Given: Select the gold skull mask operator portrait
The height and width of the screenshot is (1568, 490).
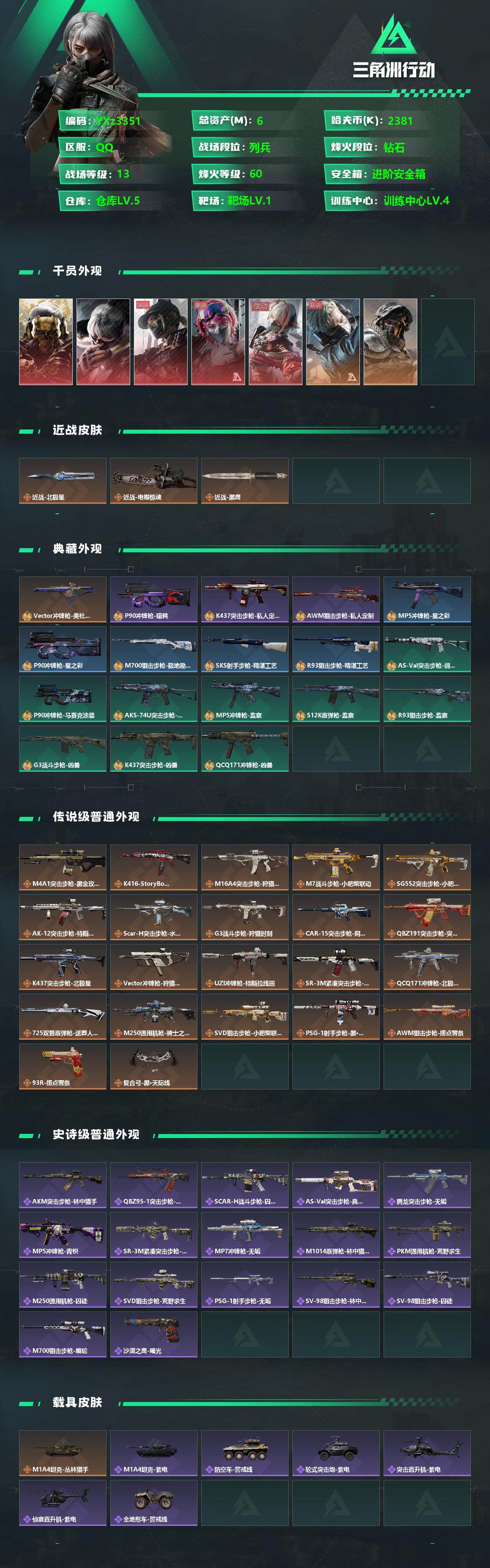Looking at the screenshot, I should [x=46, y=341].
